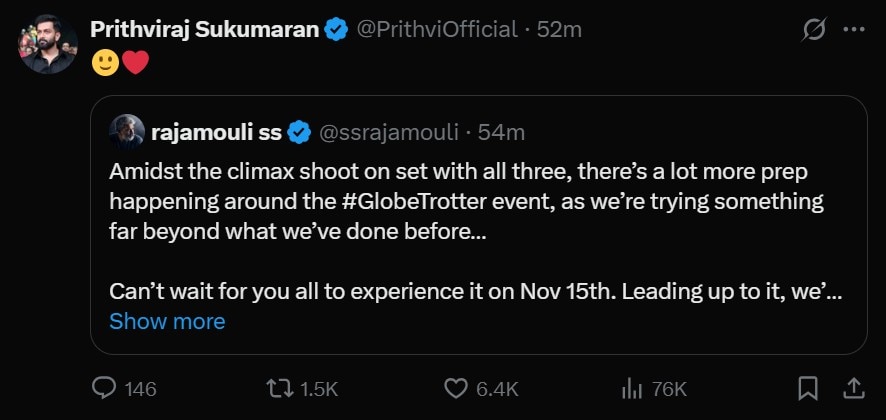Click Prithviraj Sukumaran's verified badge

tap(336, 30)
